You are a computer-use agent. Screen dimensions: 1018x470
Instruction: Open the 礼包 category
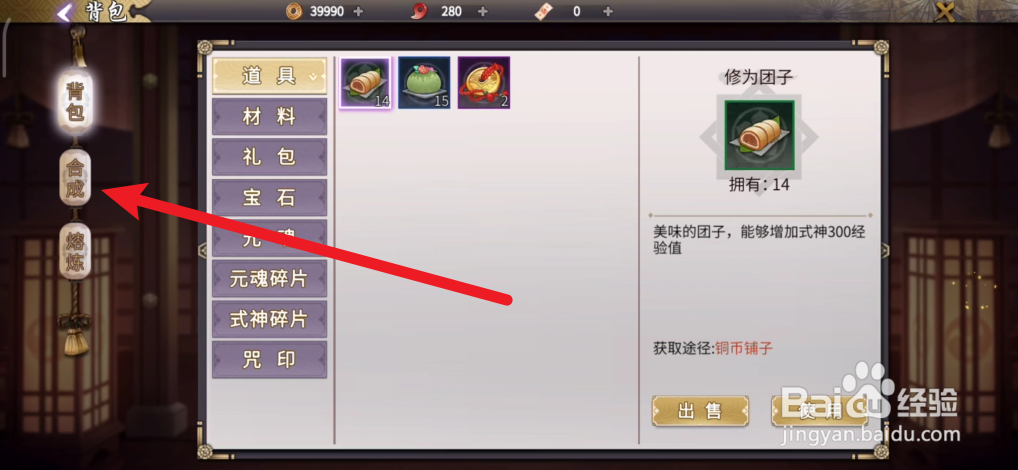point(269,157)
